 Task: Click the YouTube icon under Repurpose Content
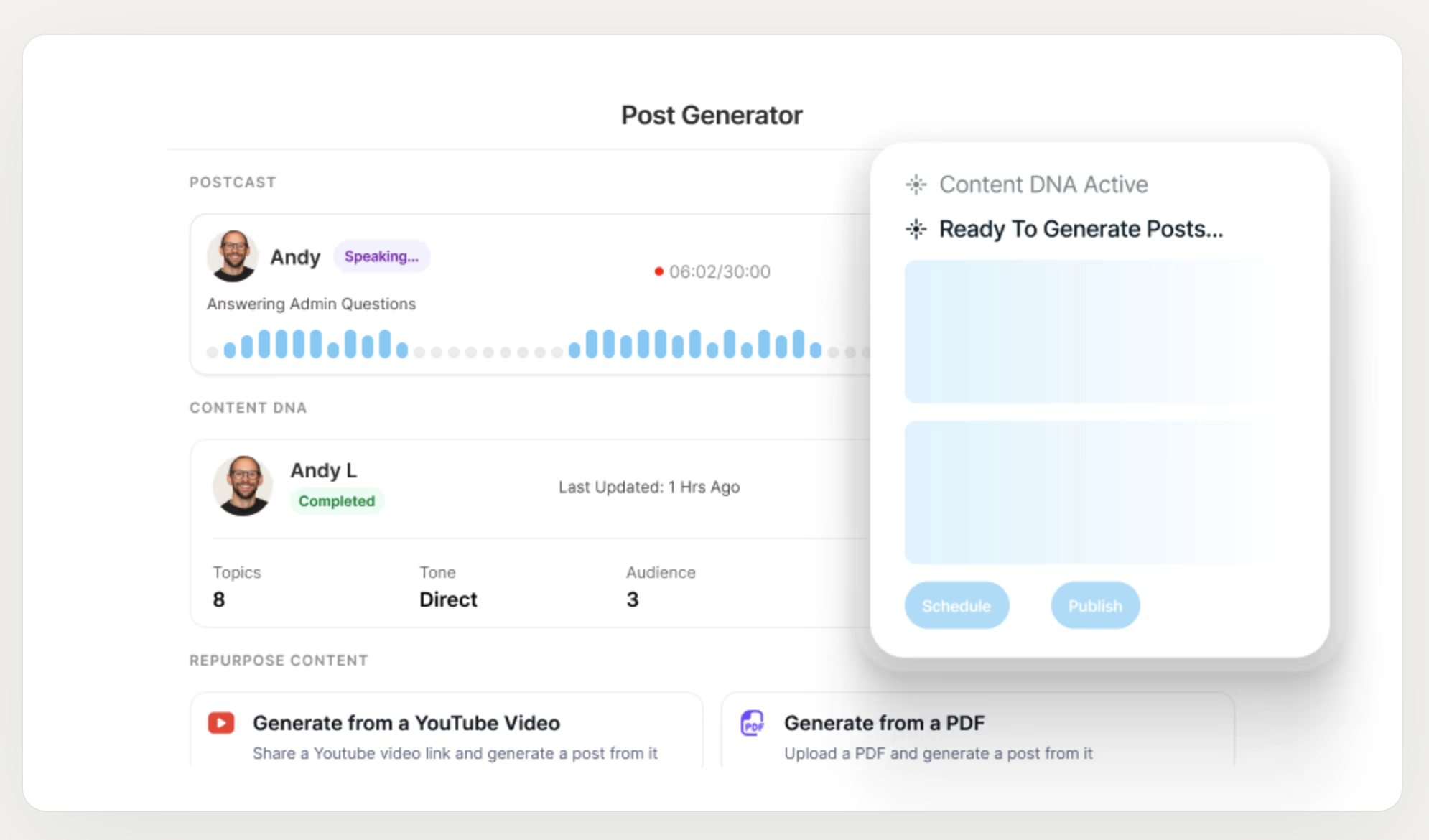point(220,723)
